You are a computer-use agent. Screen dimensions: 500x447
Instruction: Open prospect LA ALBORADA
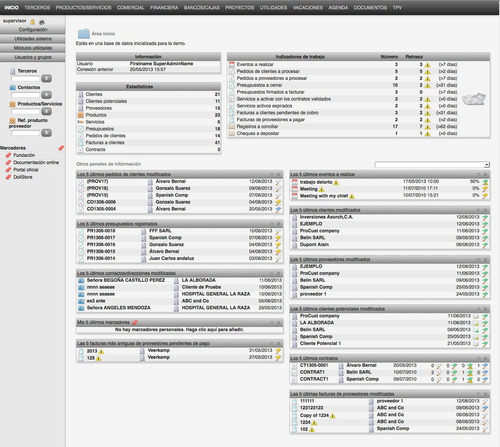point(317,323)
